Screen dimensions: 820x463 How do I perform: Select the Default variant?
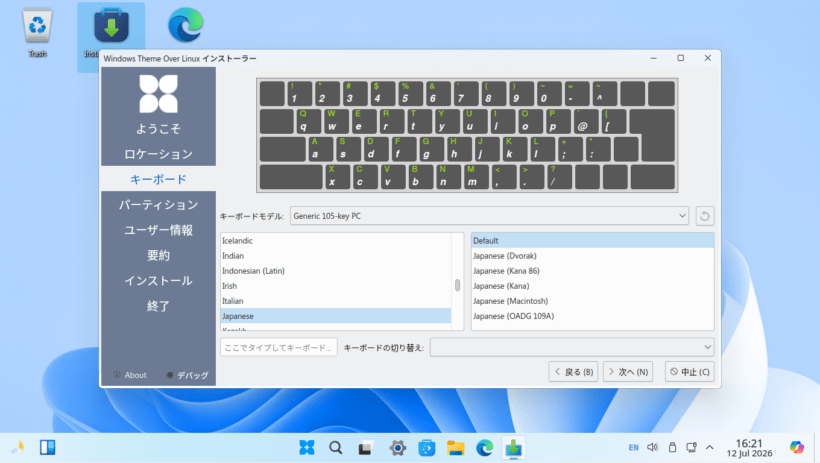(x=593, y=241)
